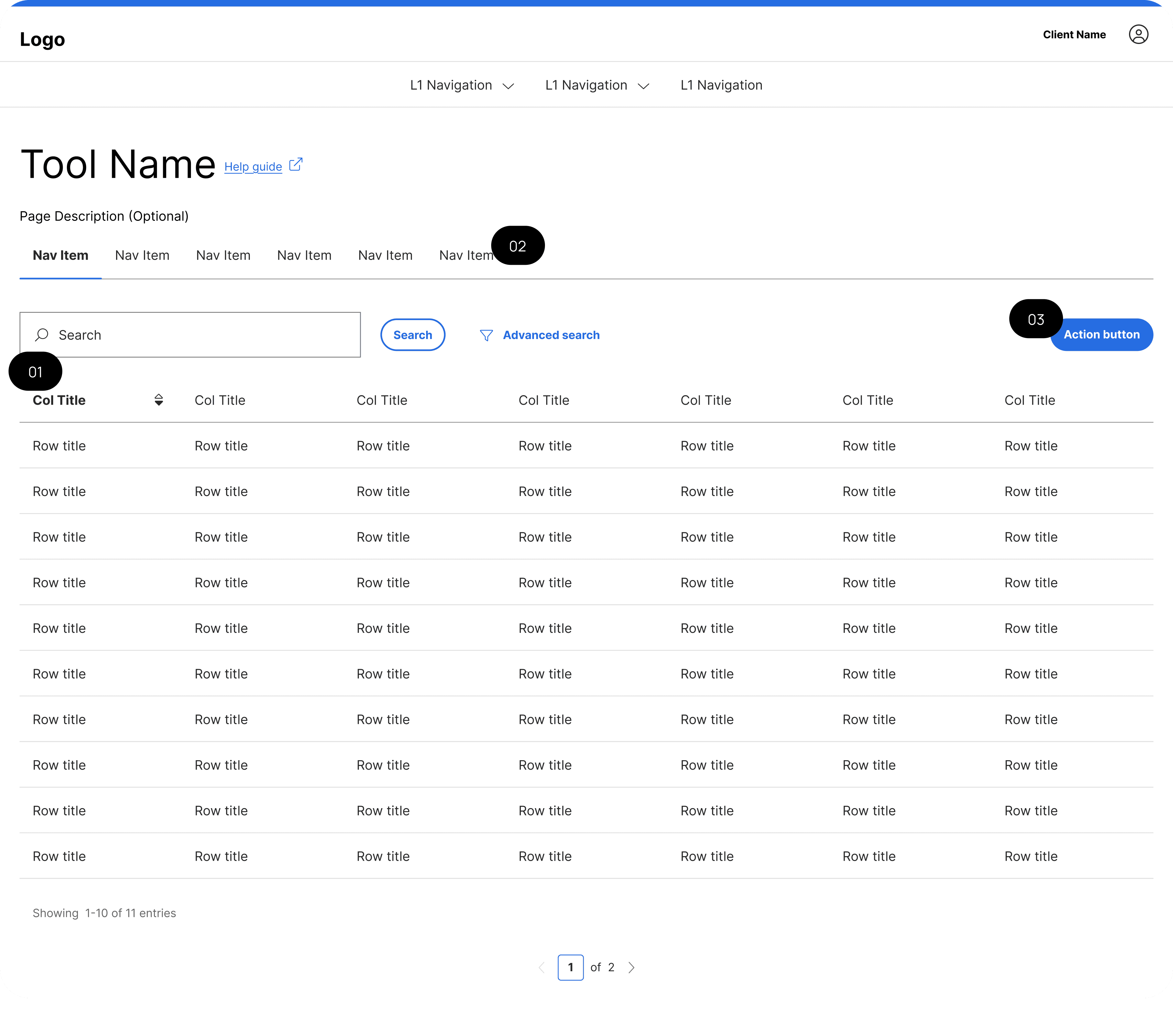The width and height of the screenshot is (1173, 1036).
Task: Select the active bold Nav Item tab
Action: [60, 255]
